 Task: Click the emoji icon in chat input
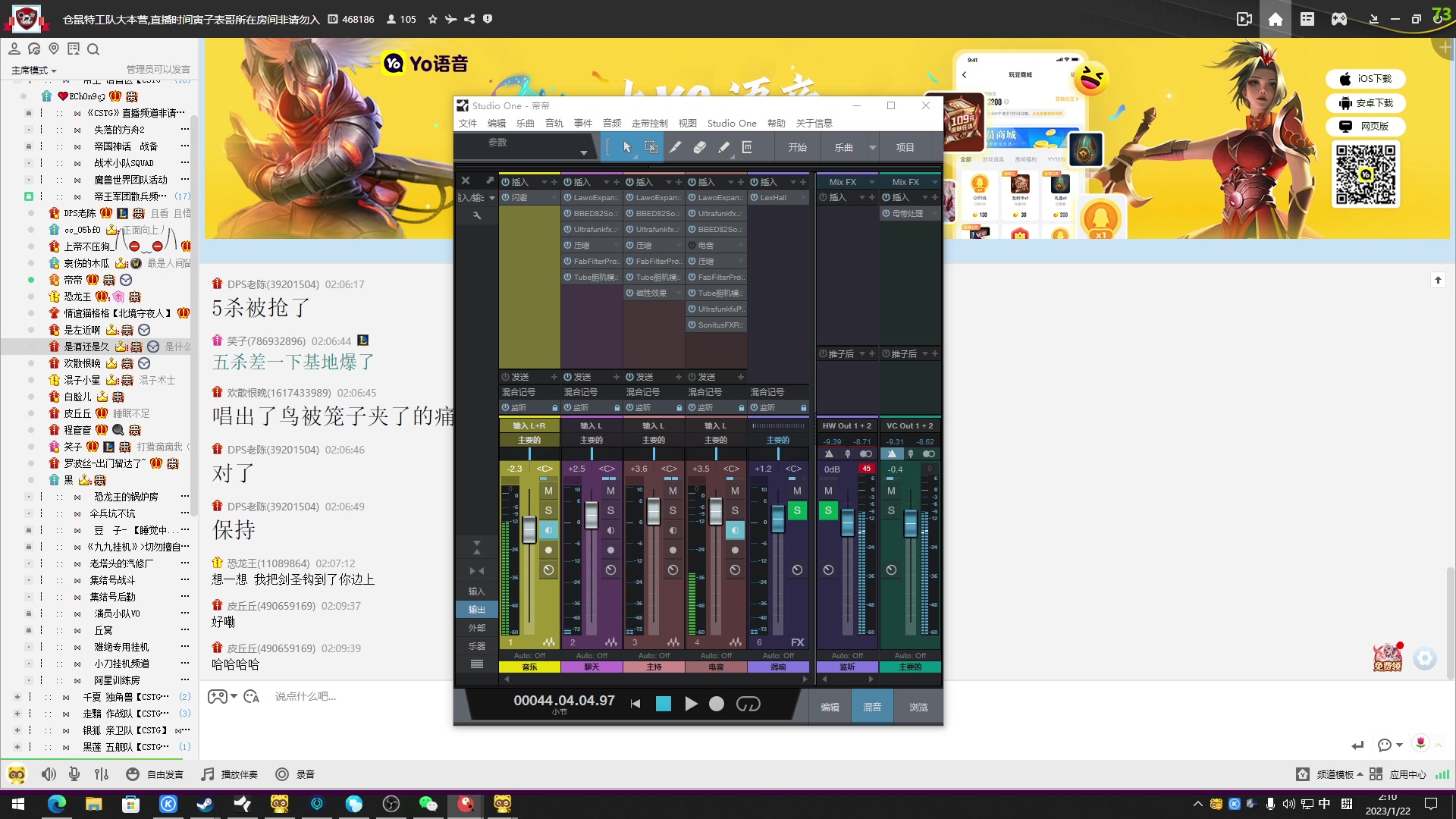coord(252,696)
